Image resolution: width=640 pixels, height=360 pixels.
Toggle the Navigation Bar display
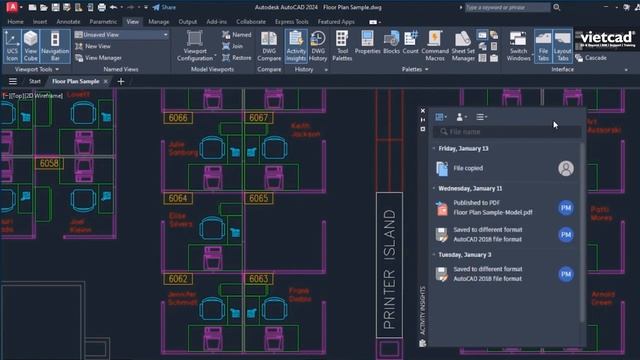(55, 46)
